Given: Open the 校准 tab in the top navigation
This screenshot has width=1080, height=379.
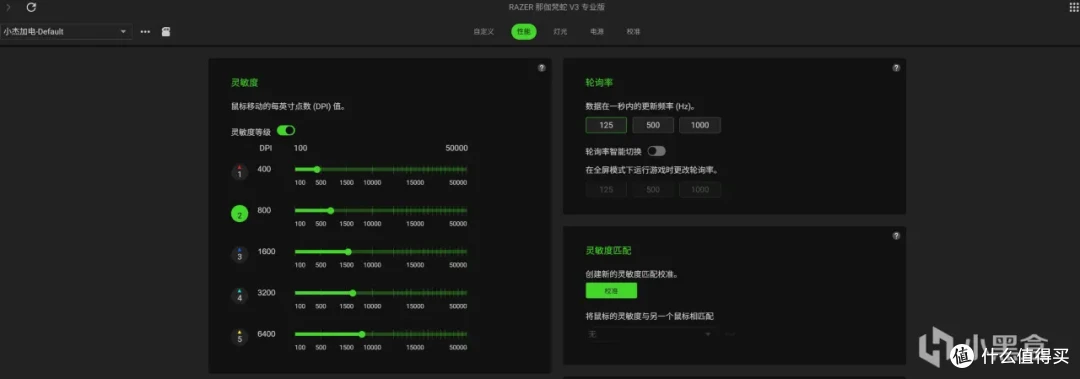Looking at the screenshot, I should [633, 32].
